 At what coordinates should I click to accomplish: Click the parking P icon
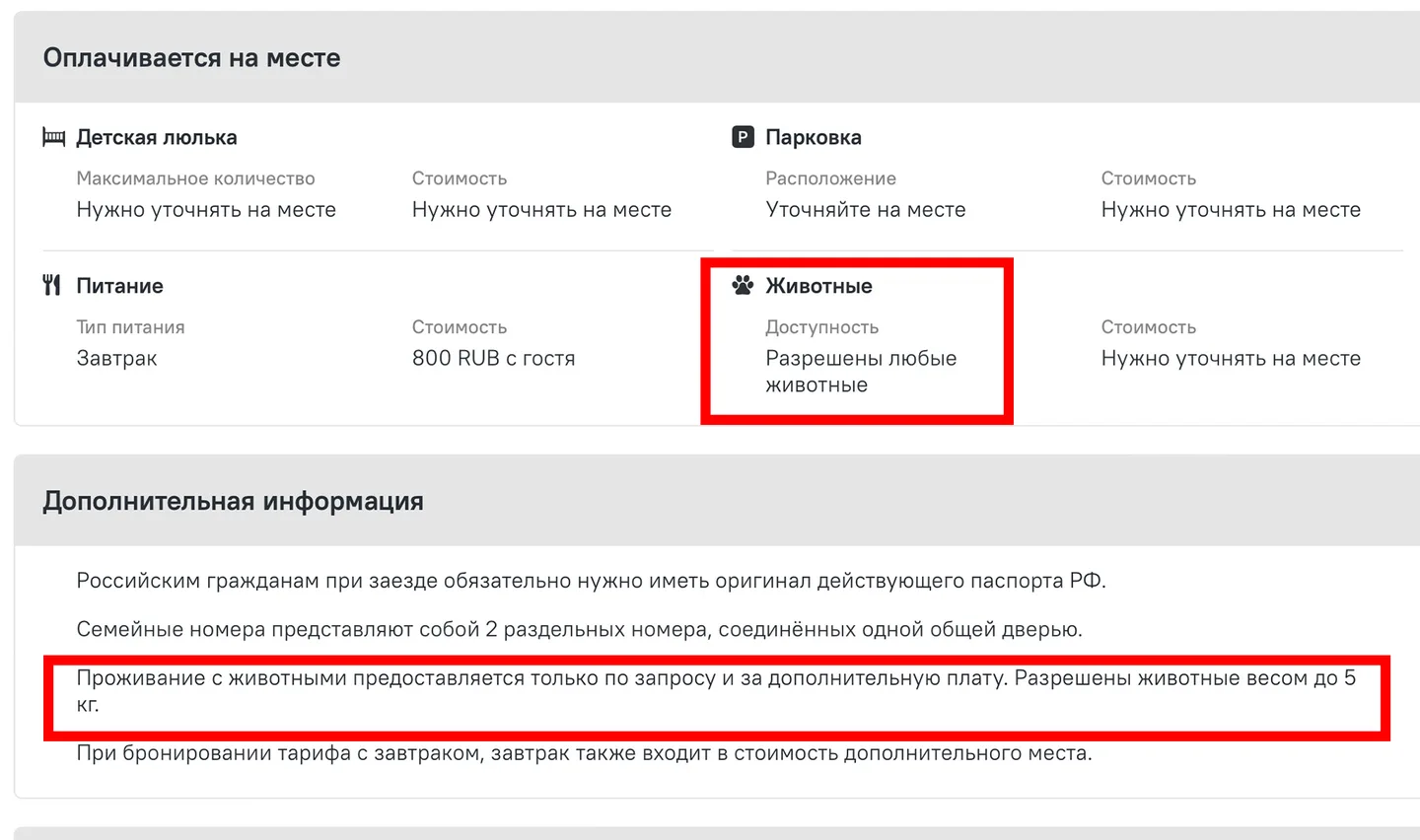point(743,137)
